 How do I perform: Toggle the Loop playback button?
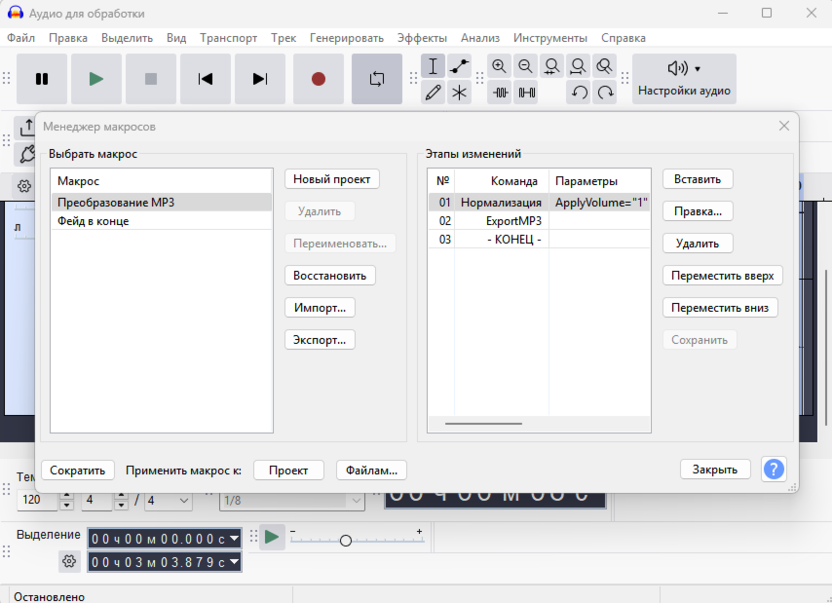[377, 79]
